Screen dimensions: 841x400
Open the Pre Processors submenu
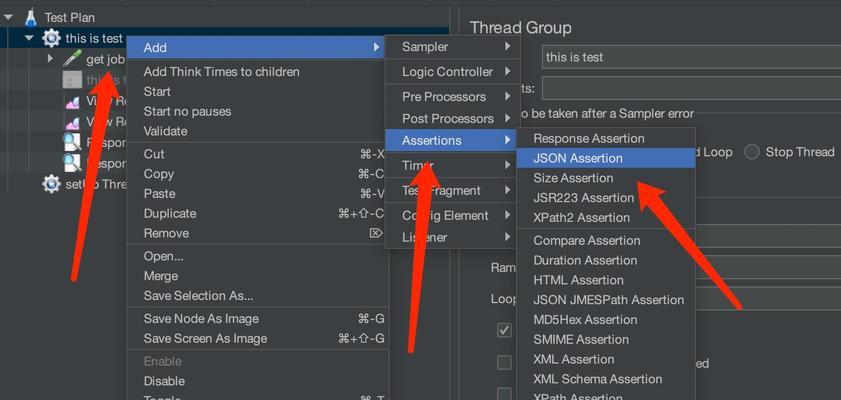point(452,97)
